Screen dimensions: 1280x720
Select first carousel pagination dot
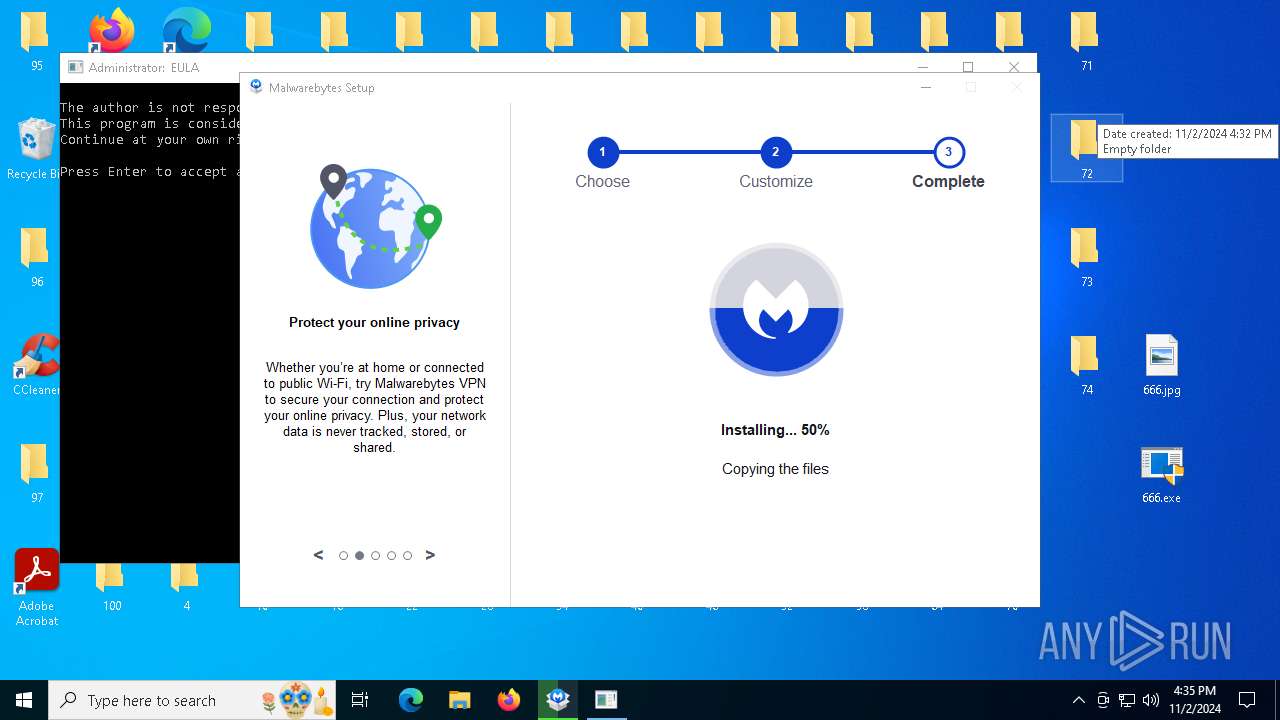pos(343,555)
